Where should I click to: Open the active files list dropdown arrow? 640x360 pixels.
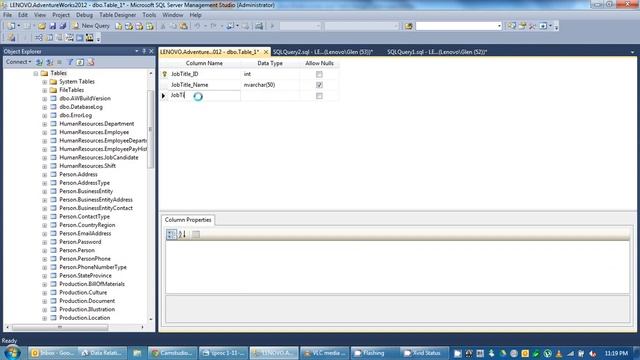632,52
